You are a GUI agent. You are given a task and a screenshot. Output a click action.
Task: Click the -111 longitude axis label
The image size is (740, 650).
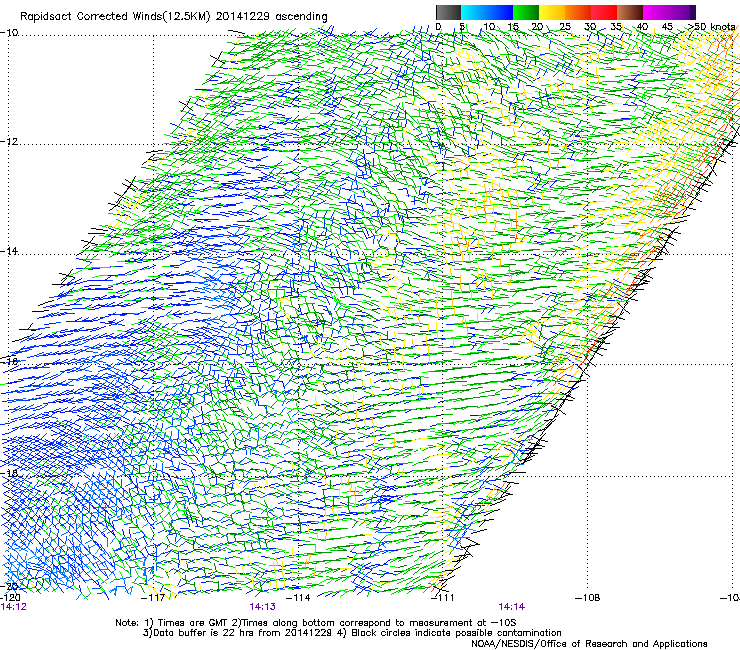point(443,598)
